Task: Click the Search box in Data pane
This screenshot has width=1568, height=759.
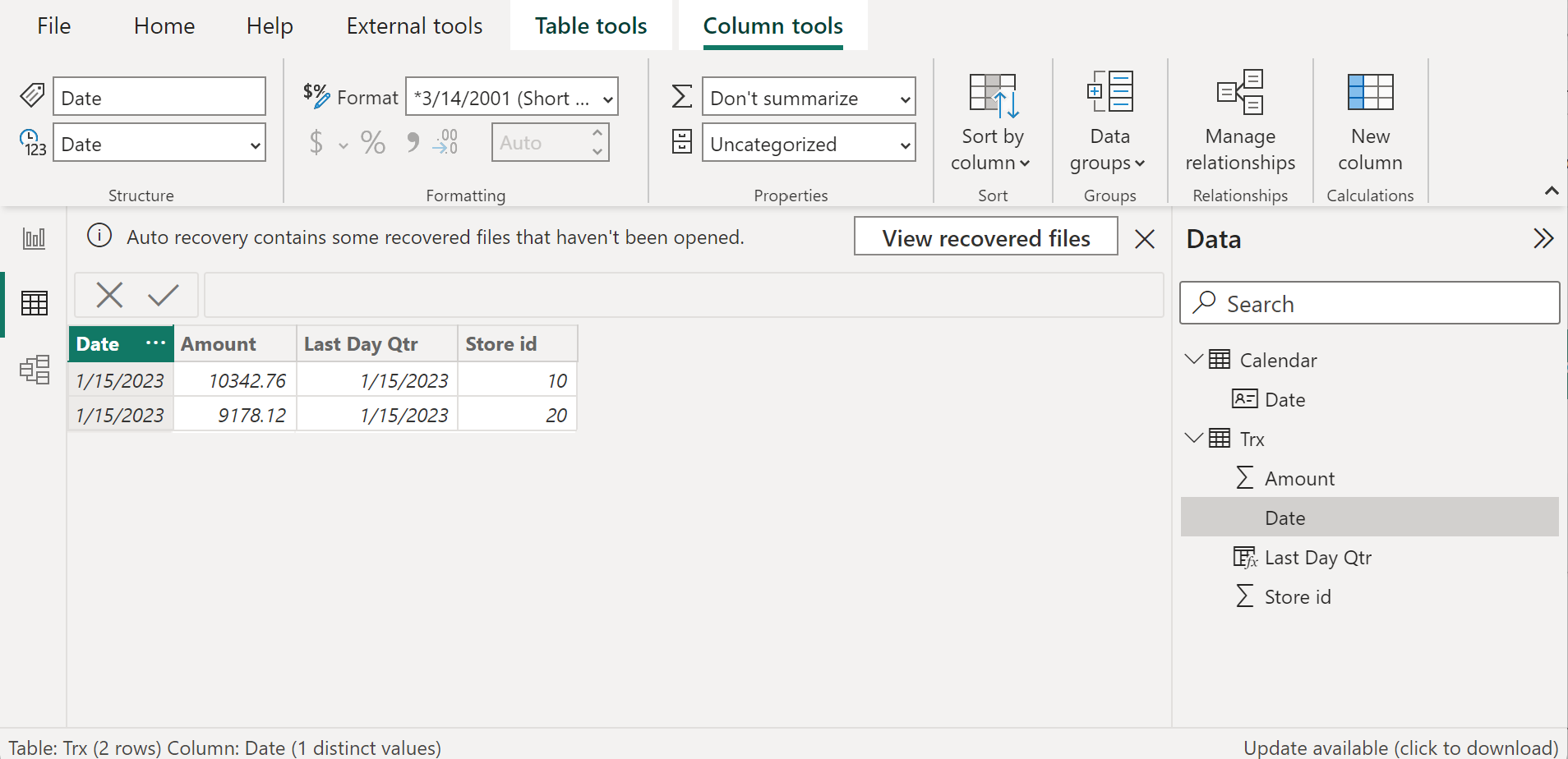Action: [1369, 303]
